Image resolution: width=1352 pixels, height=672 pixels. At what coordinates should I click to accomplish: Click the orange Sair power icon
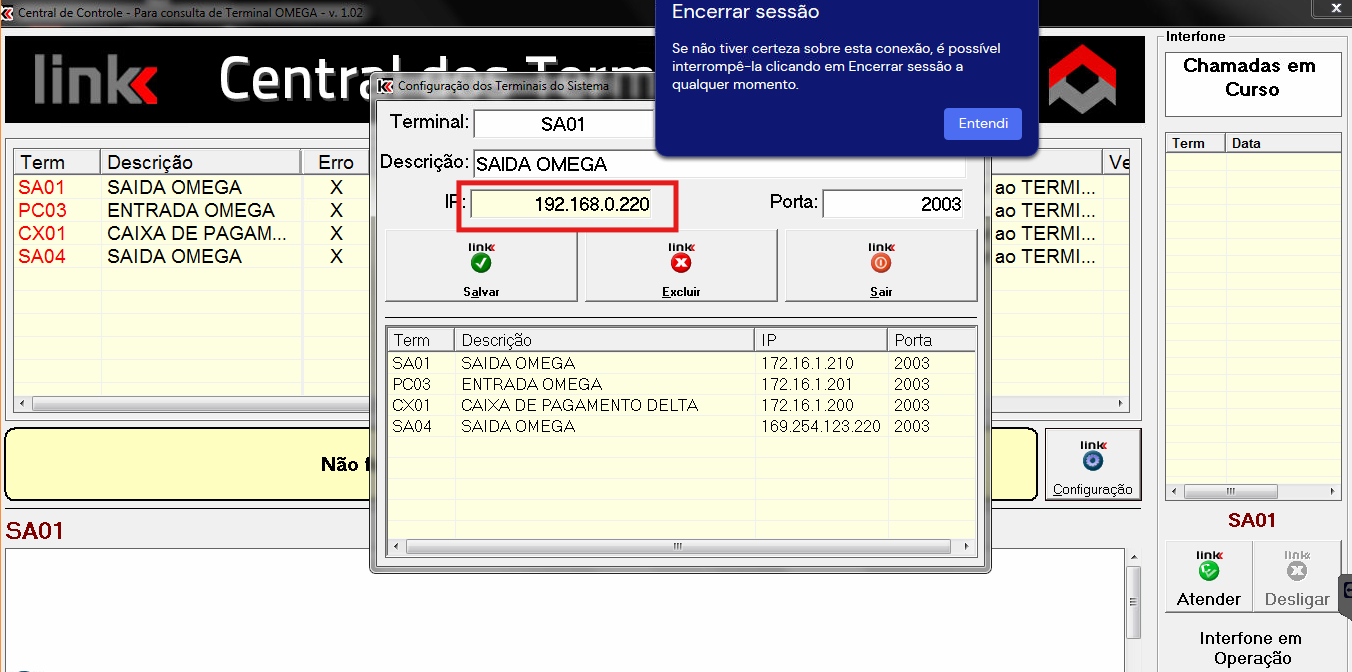coord(881,262)
